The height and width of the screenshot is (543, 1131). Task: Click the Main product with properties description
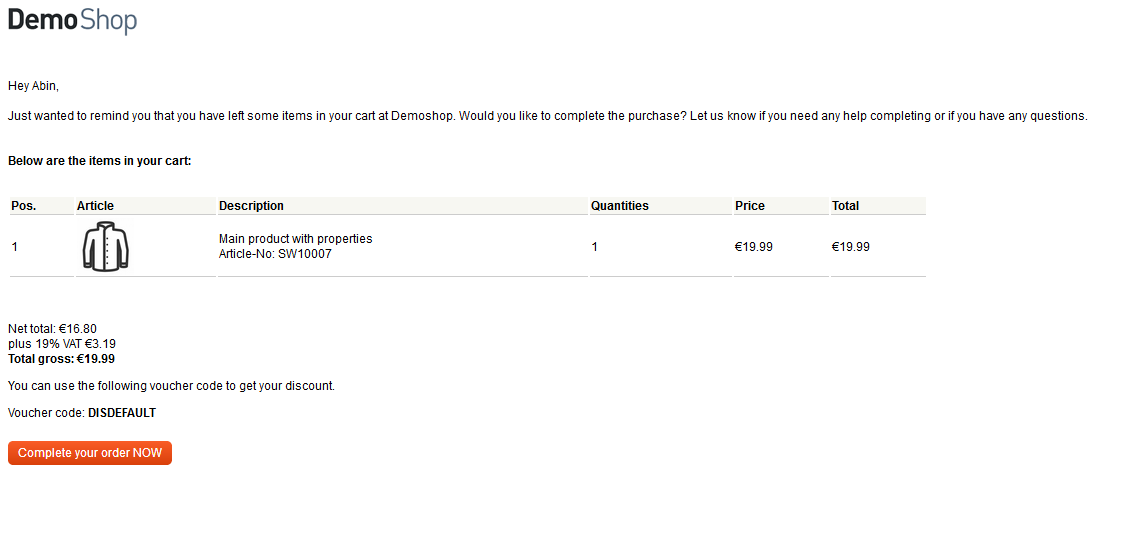[x=296, y=239]
